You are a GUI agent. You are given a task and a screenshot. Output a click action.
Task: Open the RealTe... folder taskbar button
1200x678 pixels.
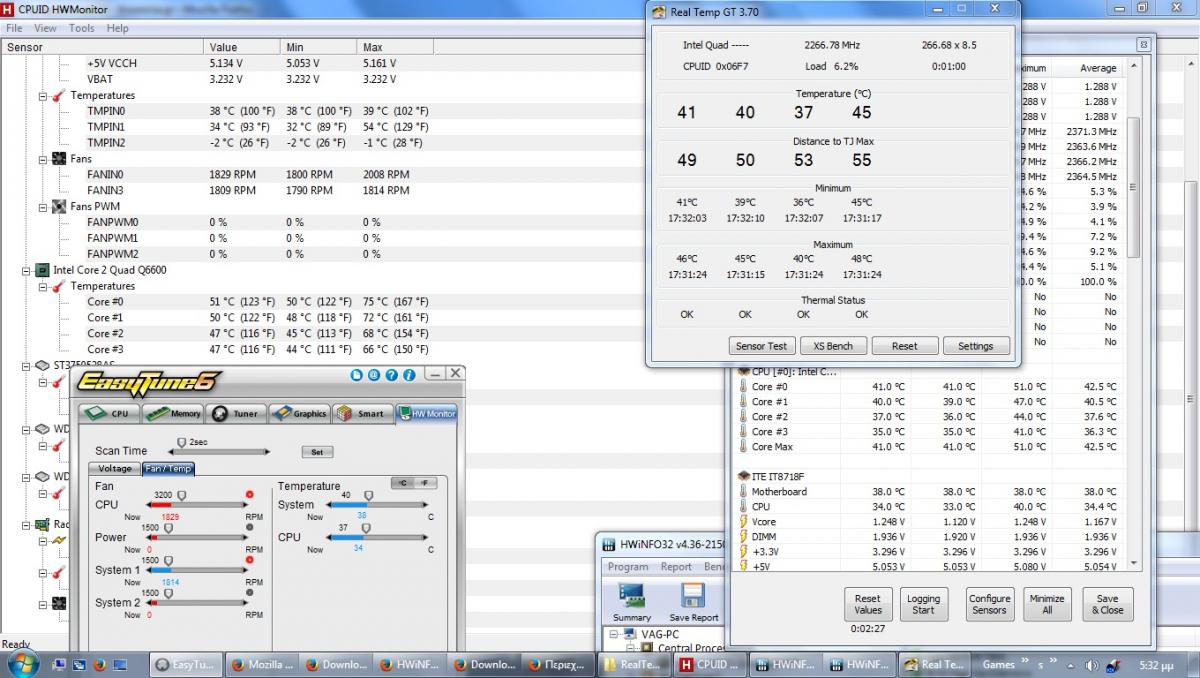click(x=635, y=664)
